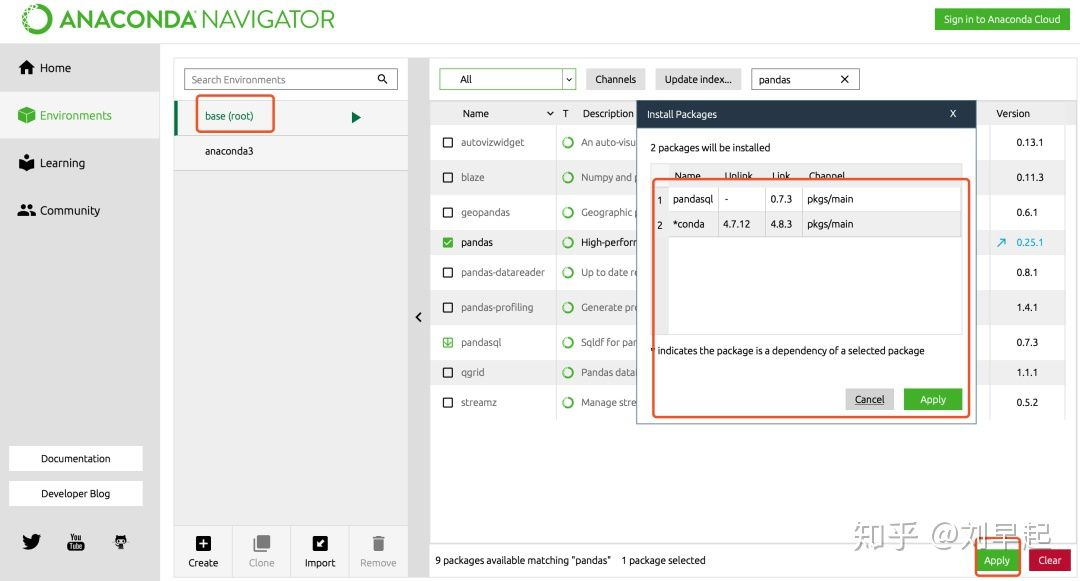The height and width of the screenshot is (581, 1080).
Task: Click status circle icon for pandasql
Action: pyautogui.click(x=568, y=342)
